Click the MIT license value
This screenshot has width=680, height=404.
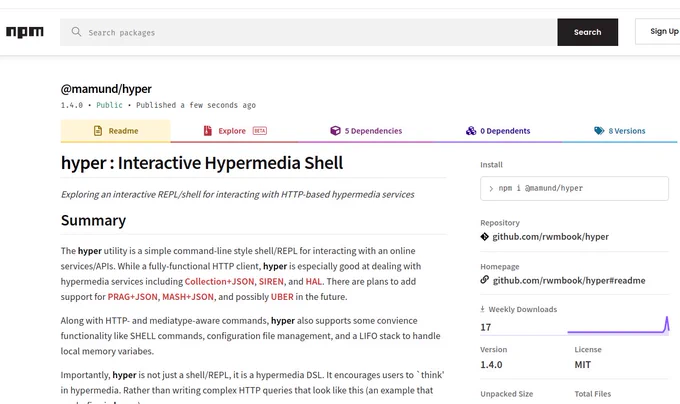click(582, 365)
